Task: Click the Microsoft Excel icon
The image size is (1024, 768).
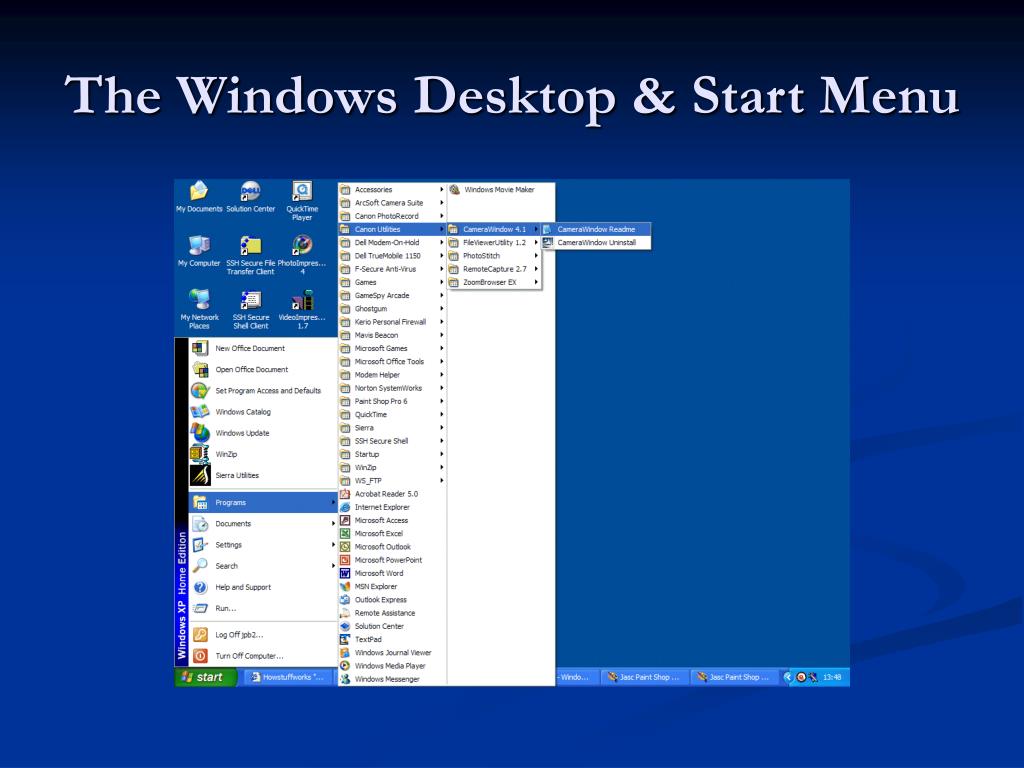Action: [x=345, y=534]
